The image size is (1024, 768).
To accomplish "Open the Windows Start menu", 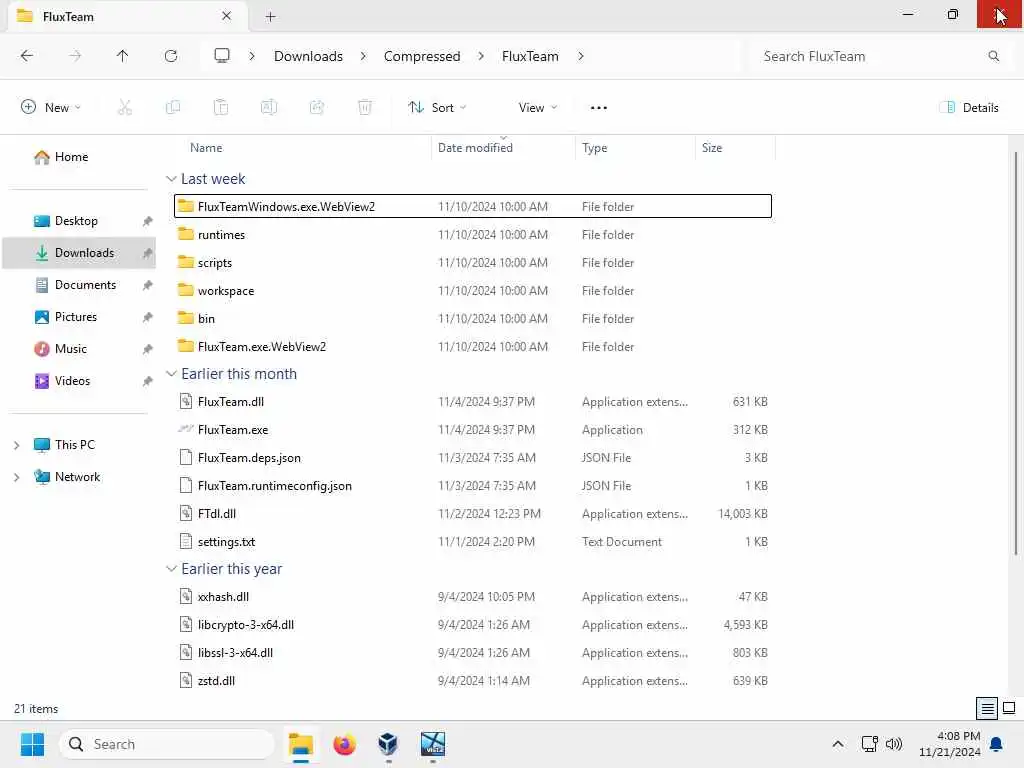I will [x=32, y=744].
